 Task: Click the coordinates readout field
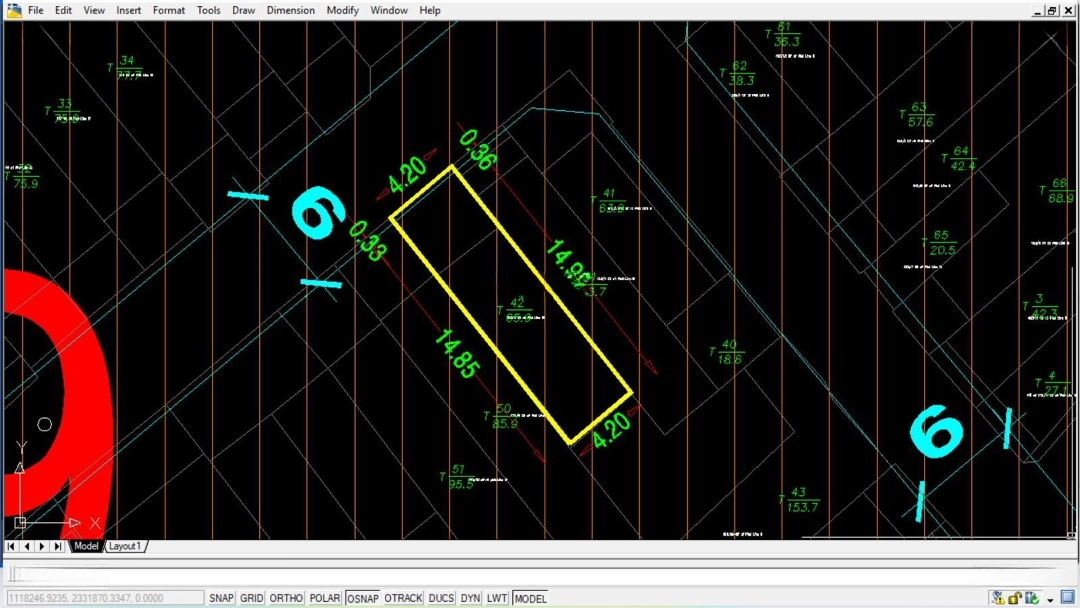(102, 598)
